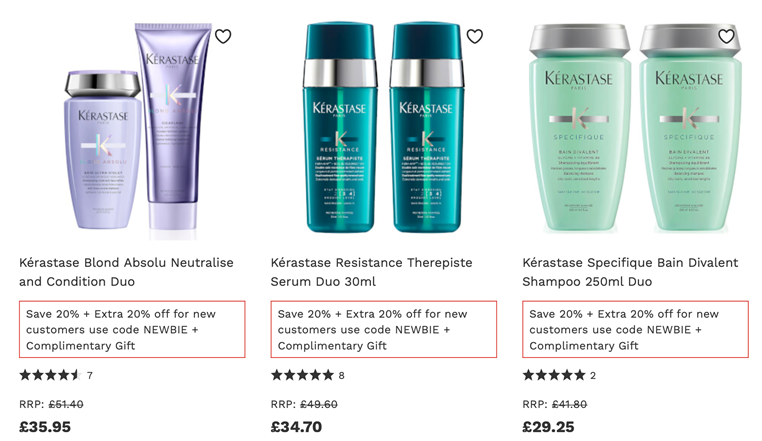Open Specifique Bain Divalent Shampoo Duo image
The image size is (762, 441).
click(x=635, y=128)
